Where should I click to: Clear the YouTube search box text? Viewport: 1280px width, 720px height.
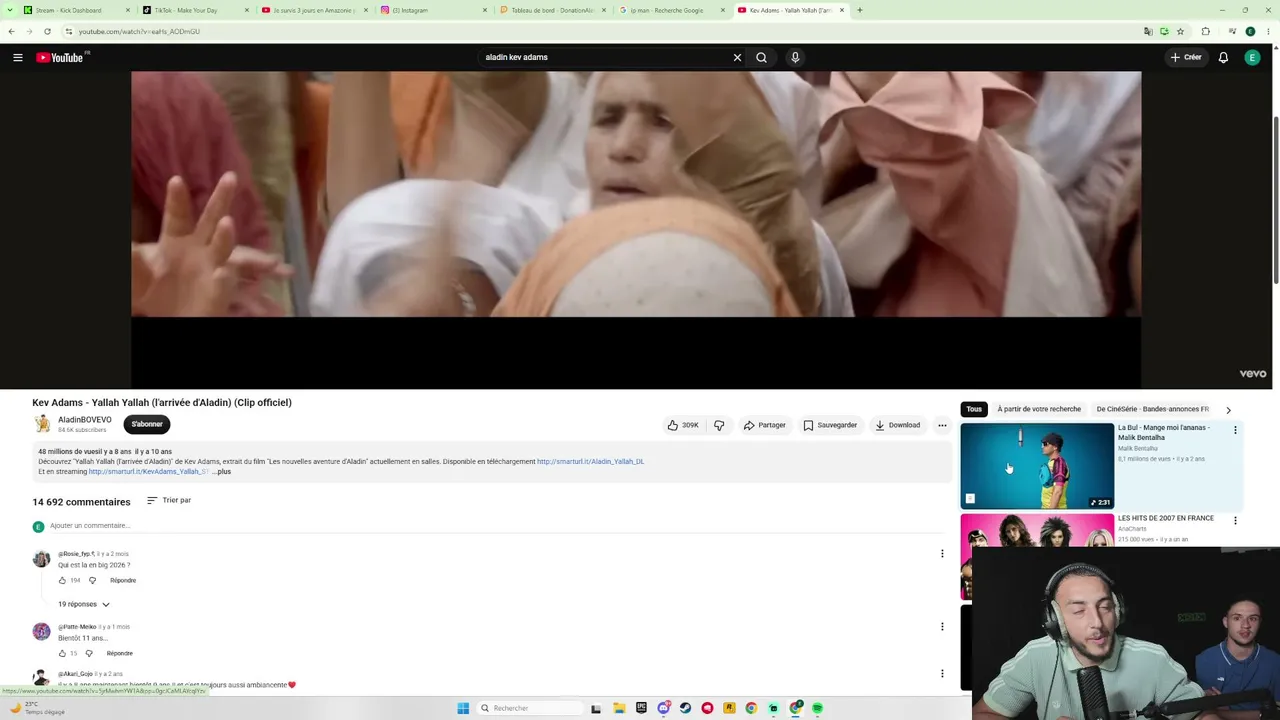pos(737,58)
